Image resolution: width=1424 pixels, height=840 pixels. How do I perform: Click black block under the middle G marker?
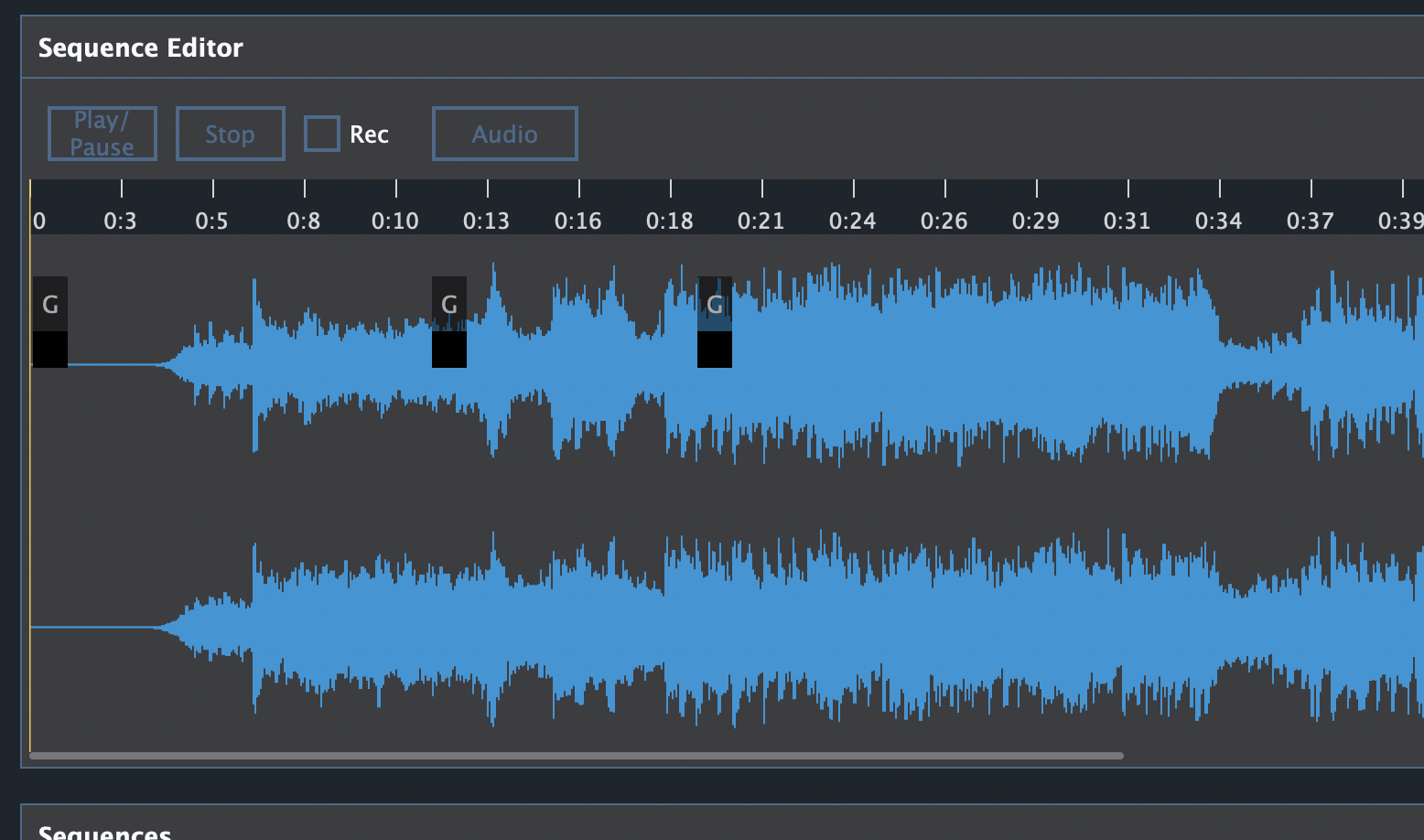pyautogui.click(x=448, y=350)
